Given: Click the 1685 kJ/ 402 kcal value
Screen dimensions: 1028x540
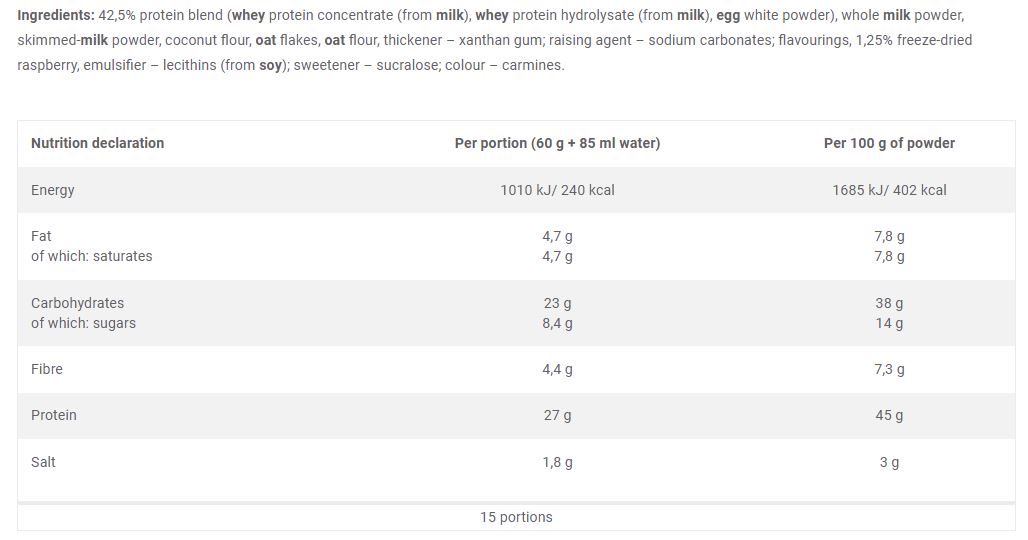Looking at the screenshot, I should pos(889,190).
